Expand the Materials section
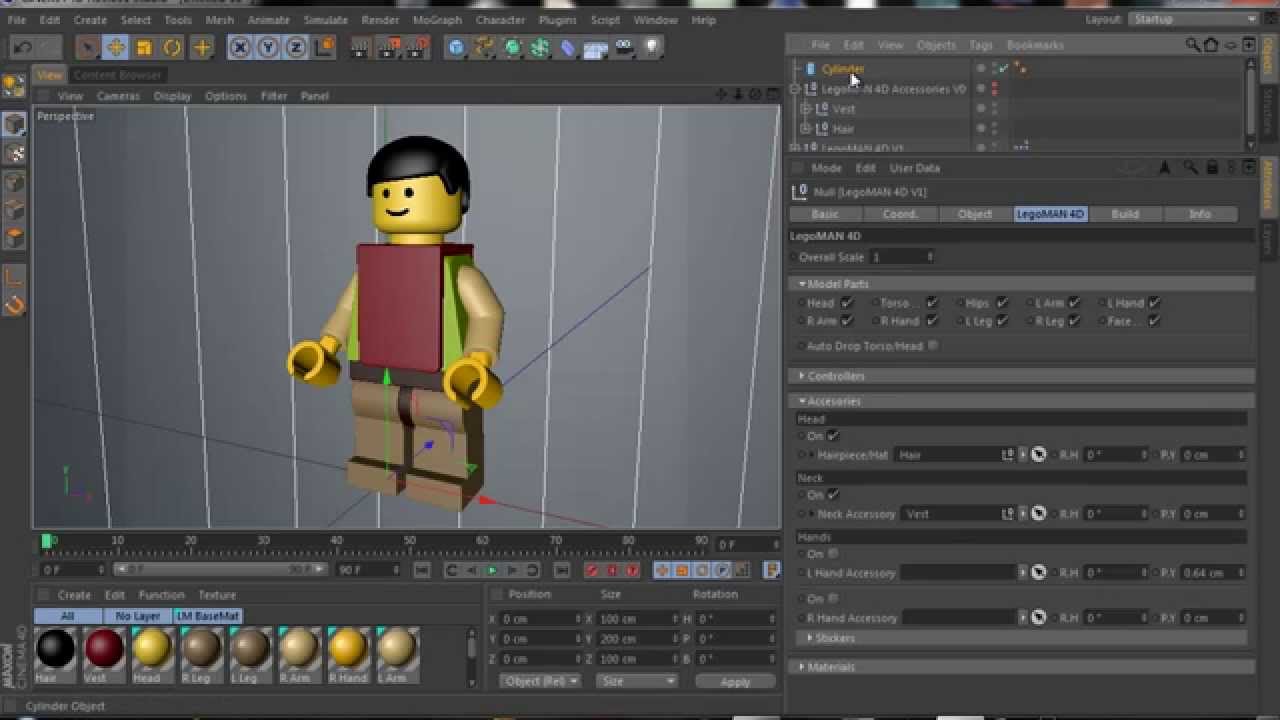The image size is (1280, 720). [1021, 667]
